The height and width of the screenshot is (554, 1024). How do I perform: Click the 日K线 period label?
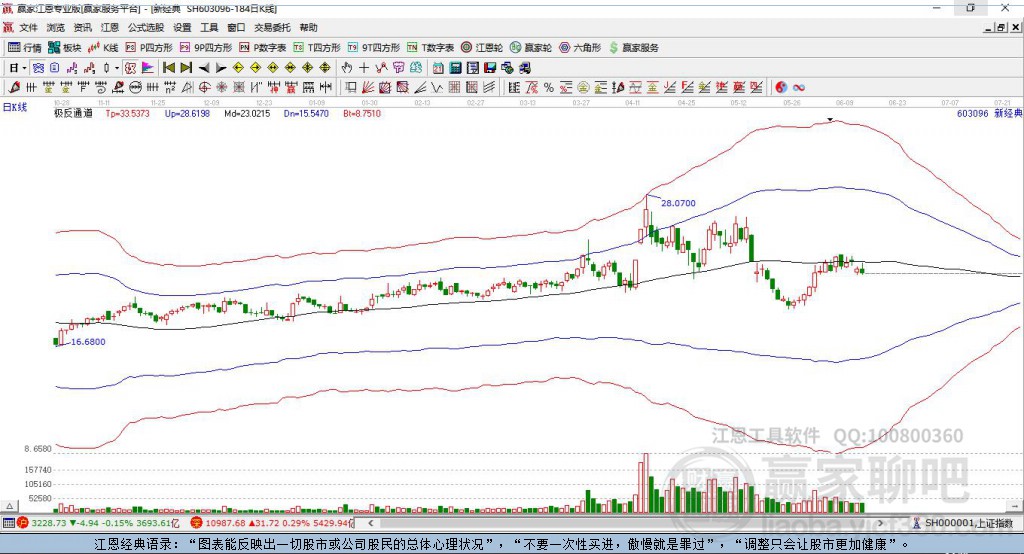pos(15,107)
